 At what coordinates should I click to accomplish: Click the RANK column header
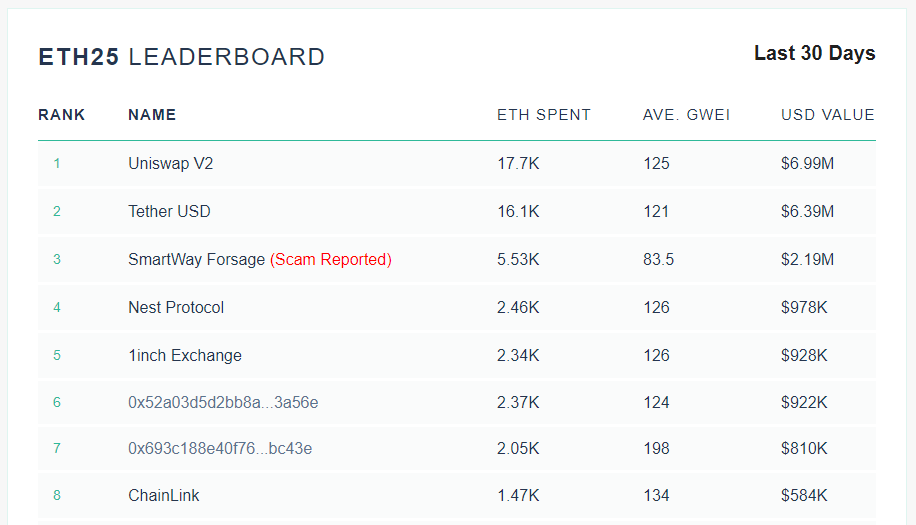tap(62, 115)
